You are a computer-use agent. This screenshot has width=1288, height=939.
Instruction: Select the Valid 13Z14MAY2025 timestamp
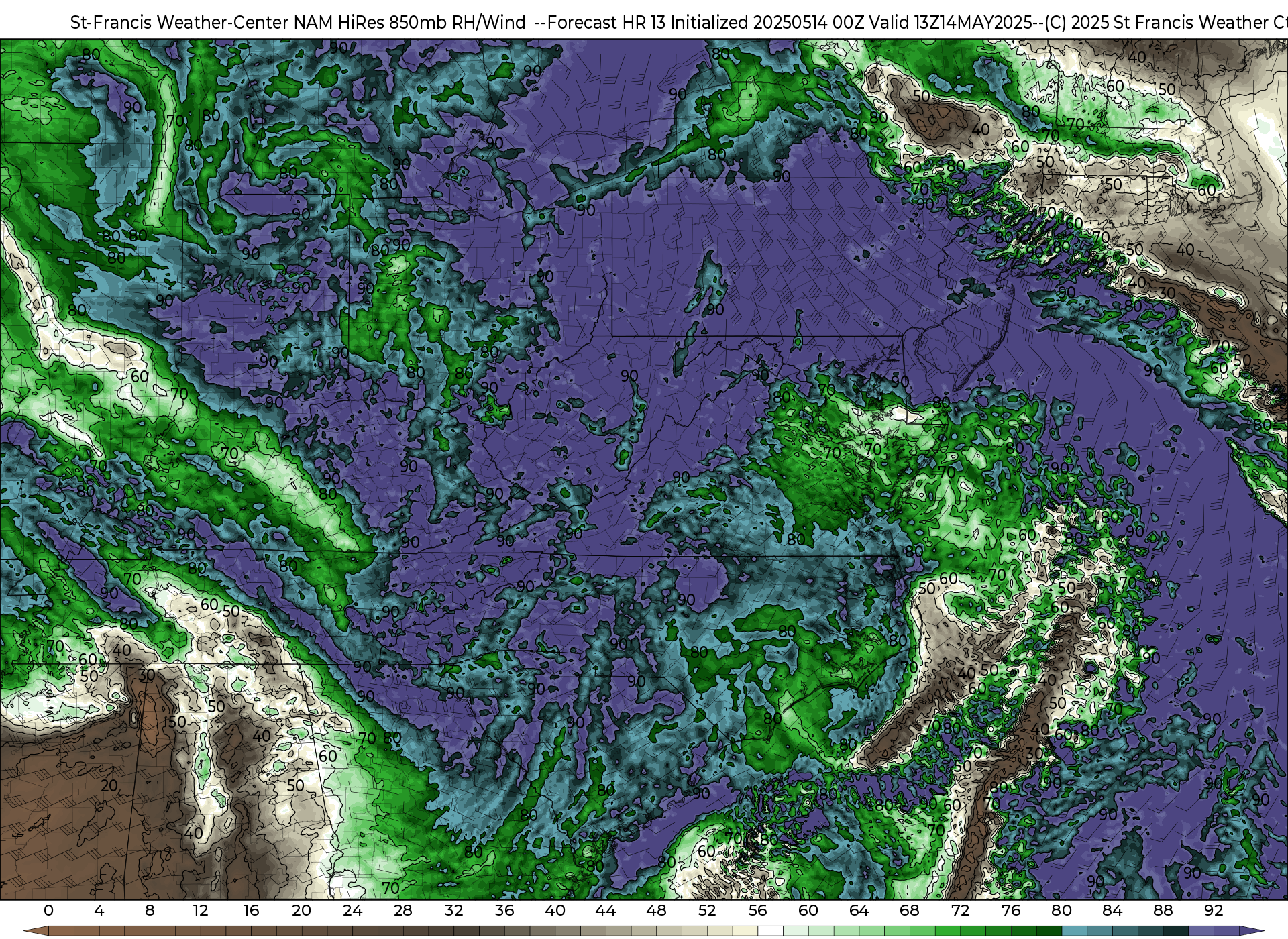coord(952,23)
